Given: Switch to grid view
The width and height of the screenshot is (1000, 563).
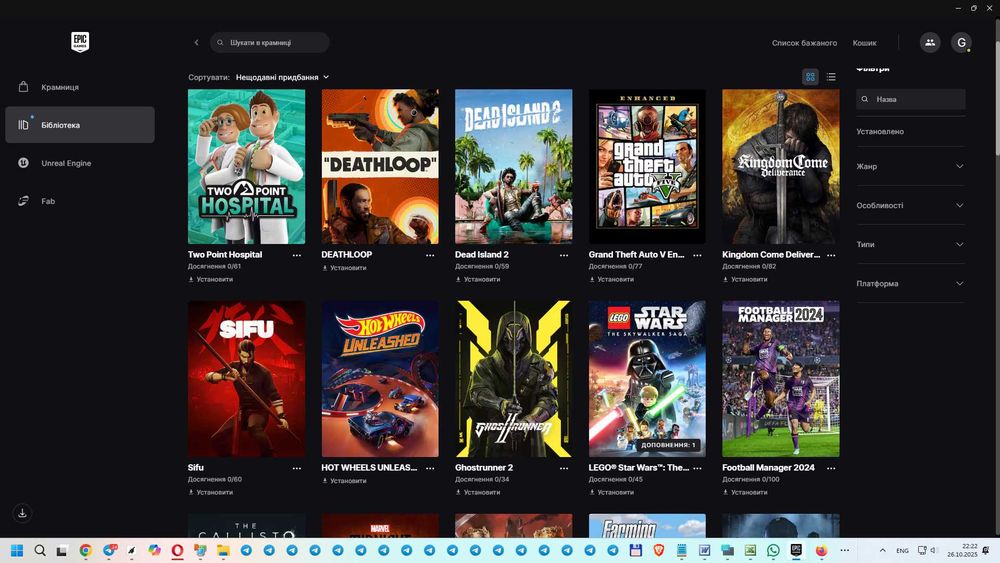Looking at the screenshot, I should coord(810,77).
